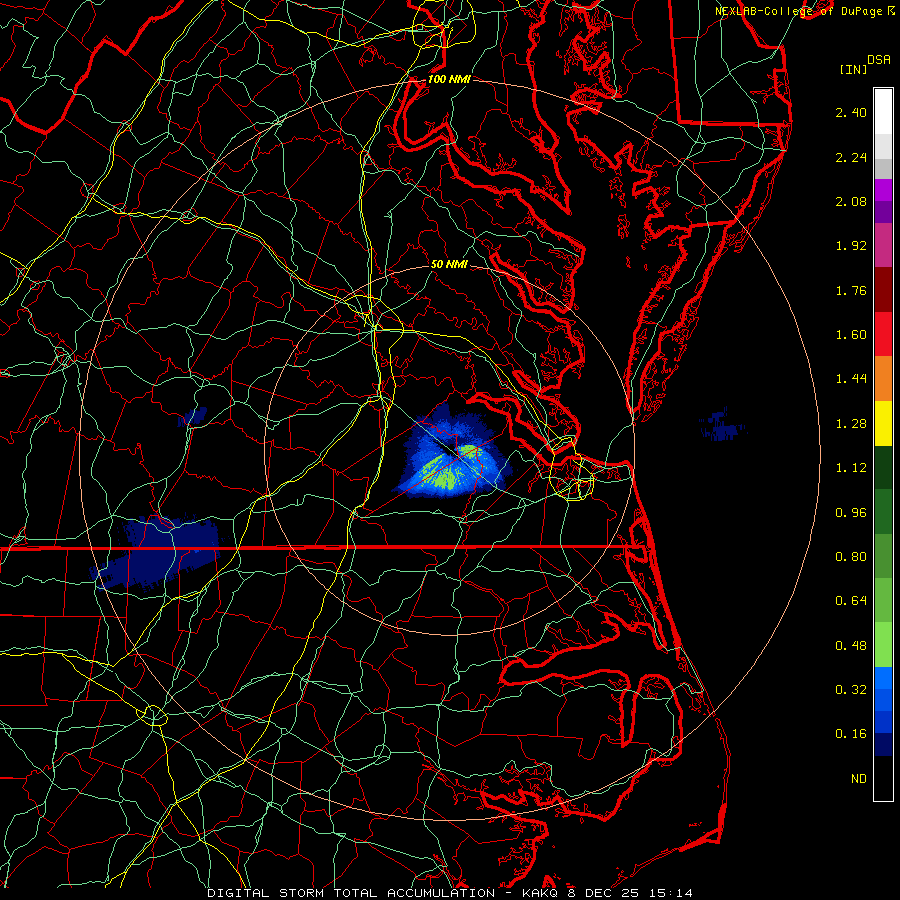The height and width of the screenshot is (900, 900).
Task: Click the DSA product label
Action: [x=879, y=59]
